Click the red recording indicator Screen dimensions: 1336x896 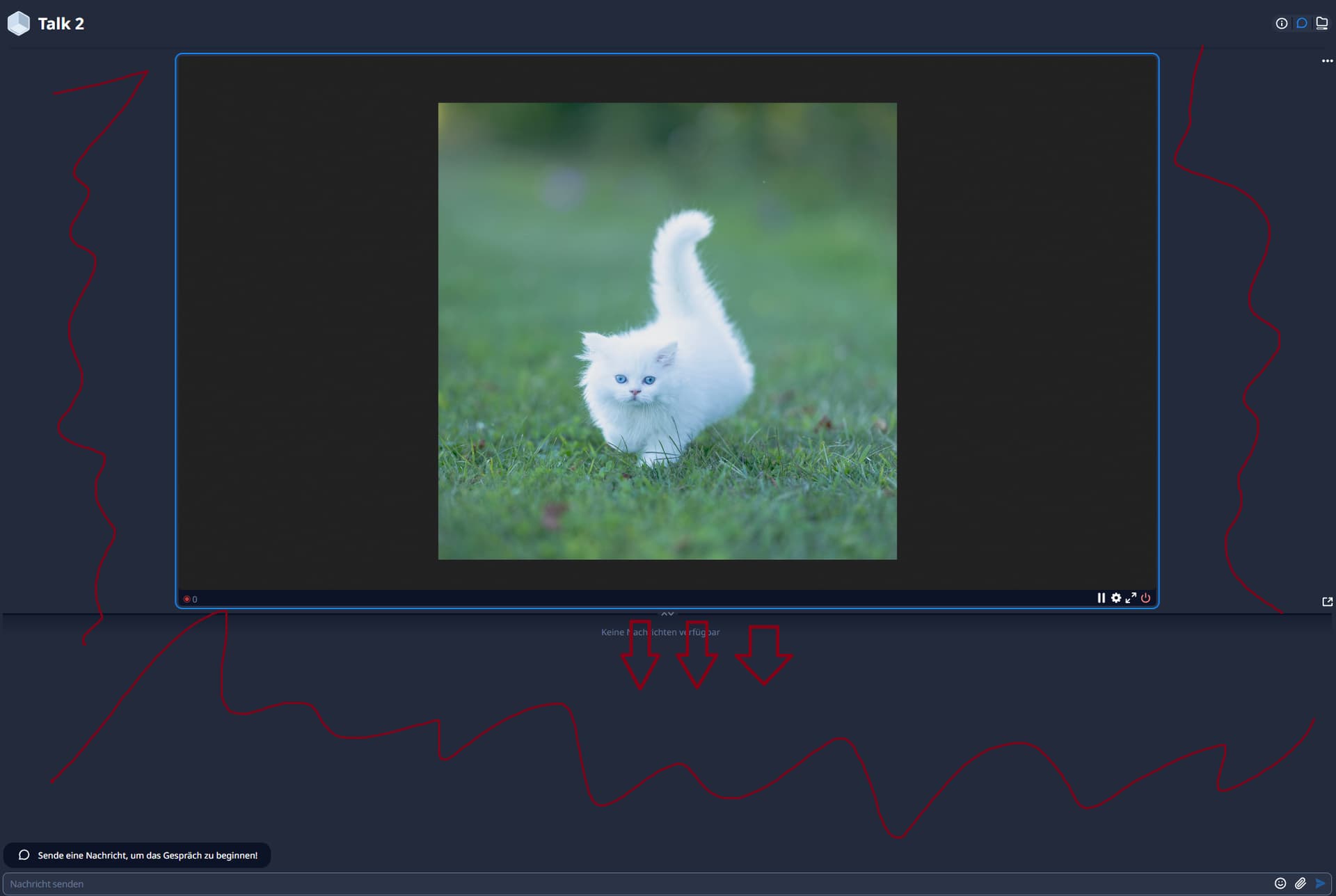[186, 599]
